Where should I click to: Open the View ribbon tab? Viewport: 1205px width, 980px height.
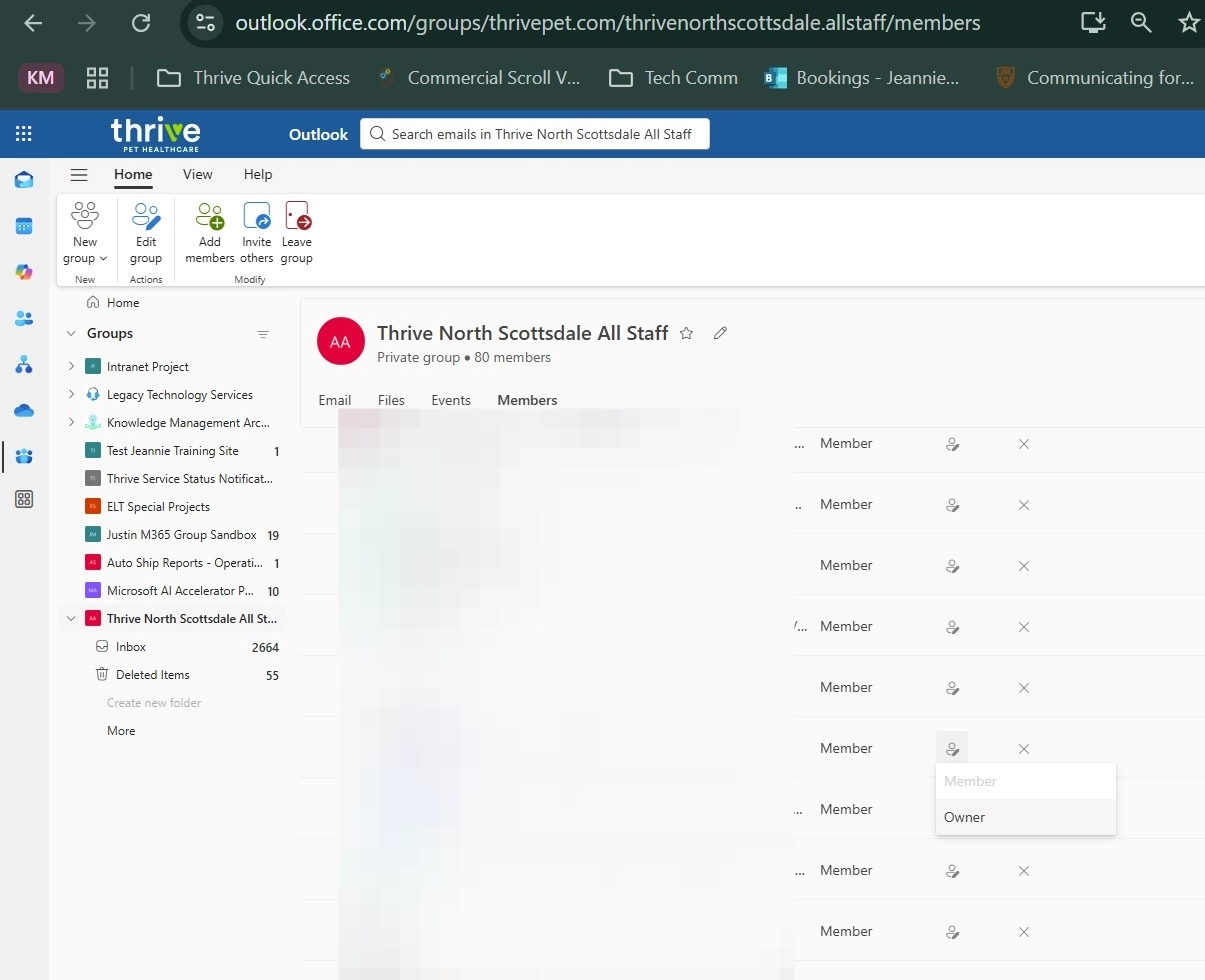[197, 174]
